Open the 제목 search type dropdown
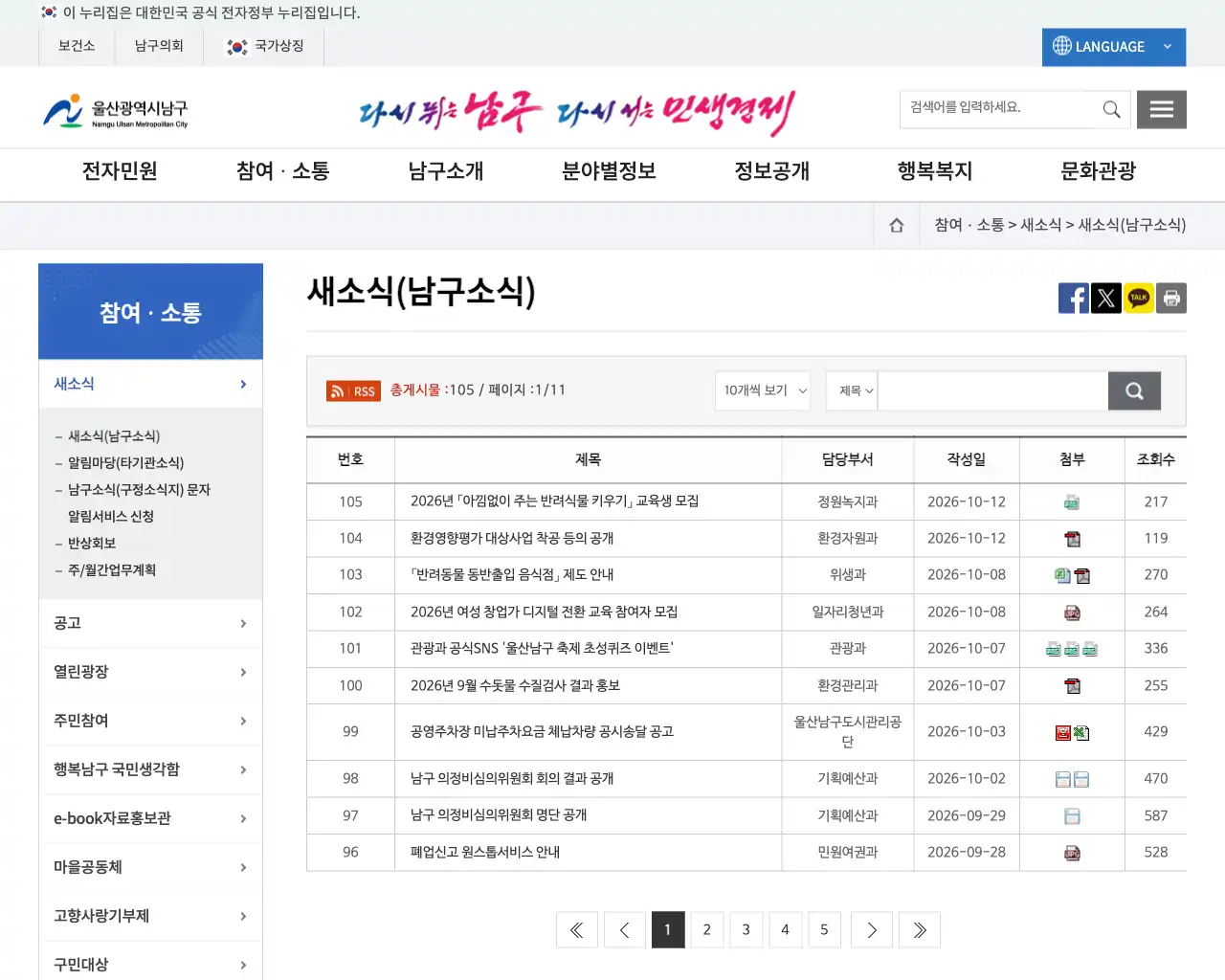Viewport: 1225px width, 980px height. click(852, 390)
